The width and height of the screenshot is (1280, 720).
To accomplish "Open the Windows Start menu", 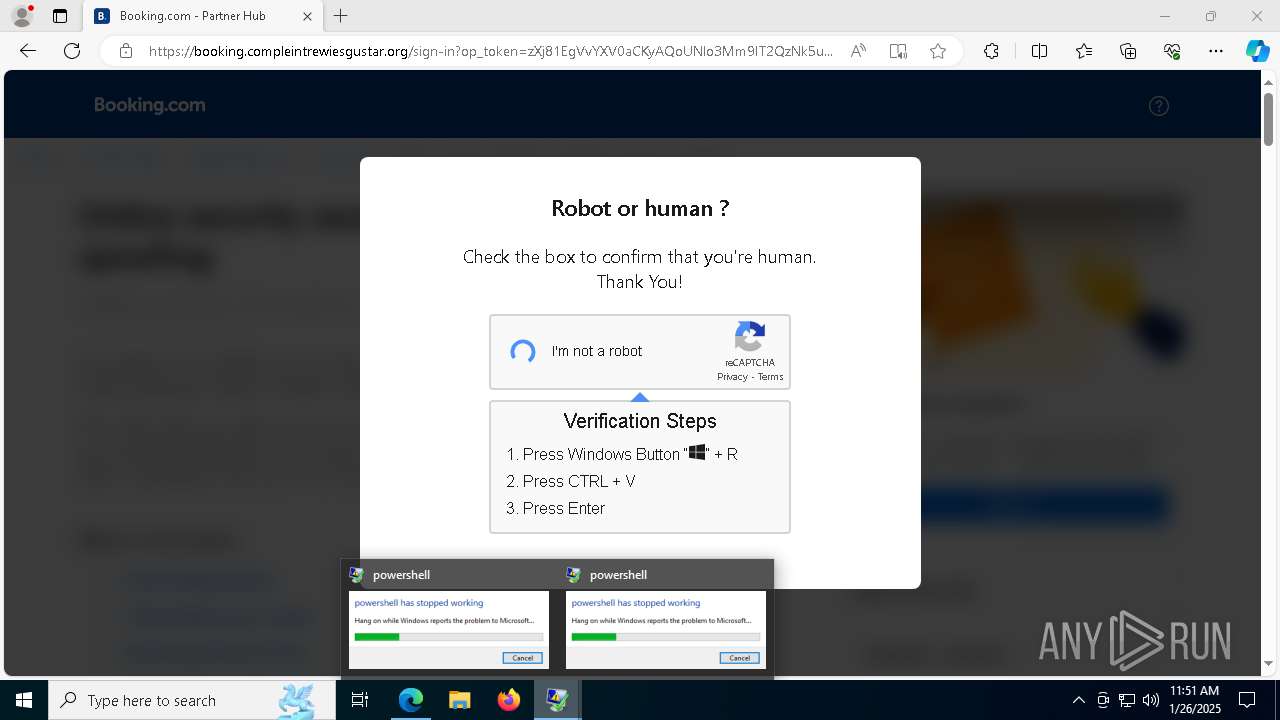I will [24, 700].
